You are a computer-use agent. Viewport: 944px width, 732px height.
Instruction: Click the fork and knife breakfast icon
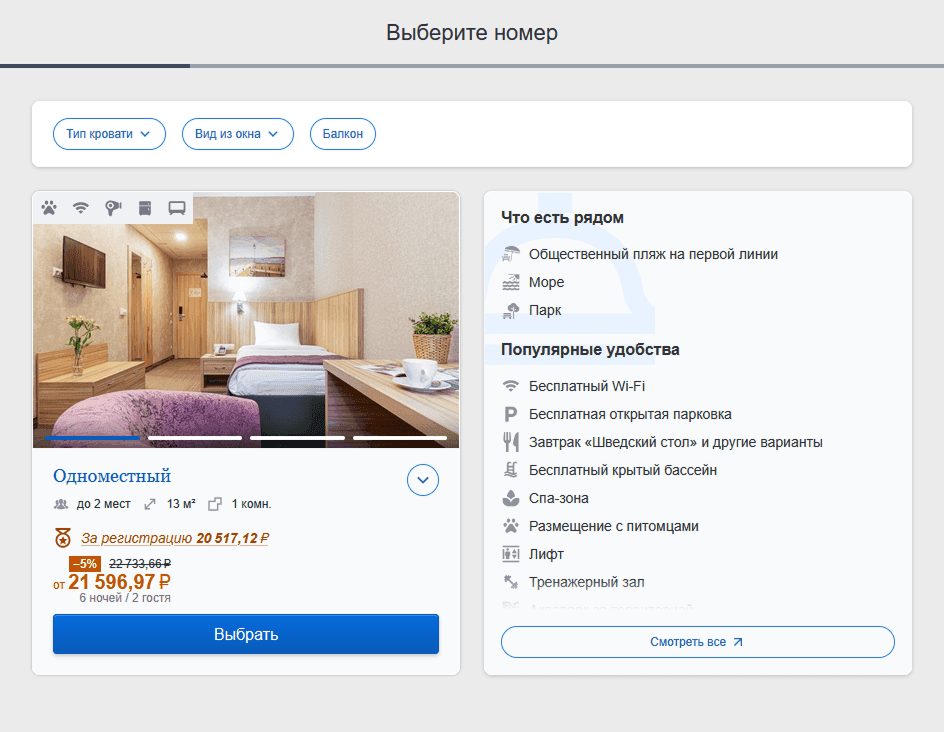click(511, 442)
